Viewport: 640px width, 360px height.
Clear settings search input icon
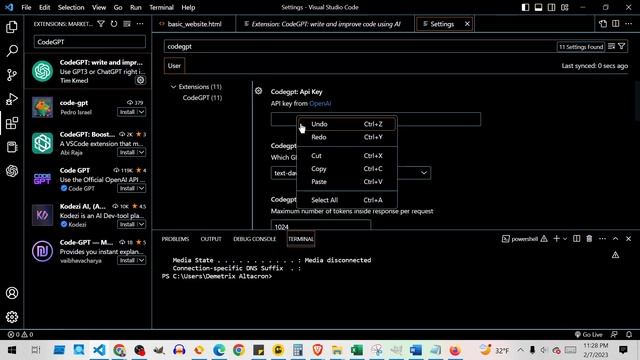click(x=611, y=47)
